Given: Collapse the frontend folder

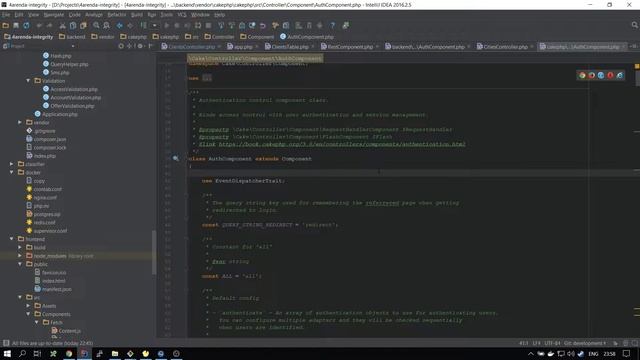Looking at the screenshot, I should (x=11, y=239).
